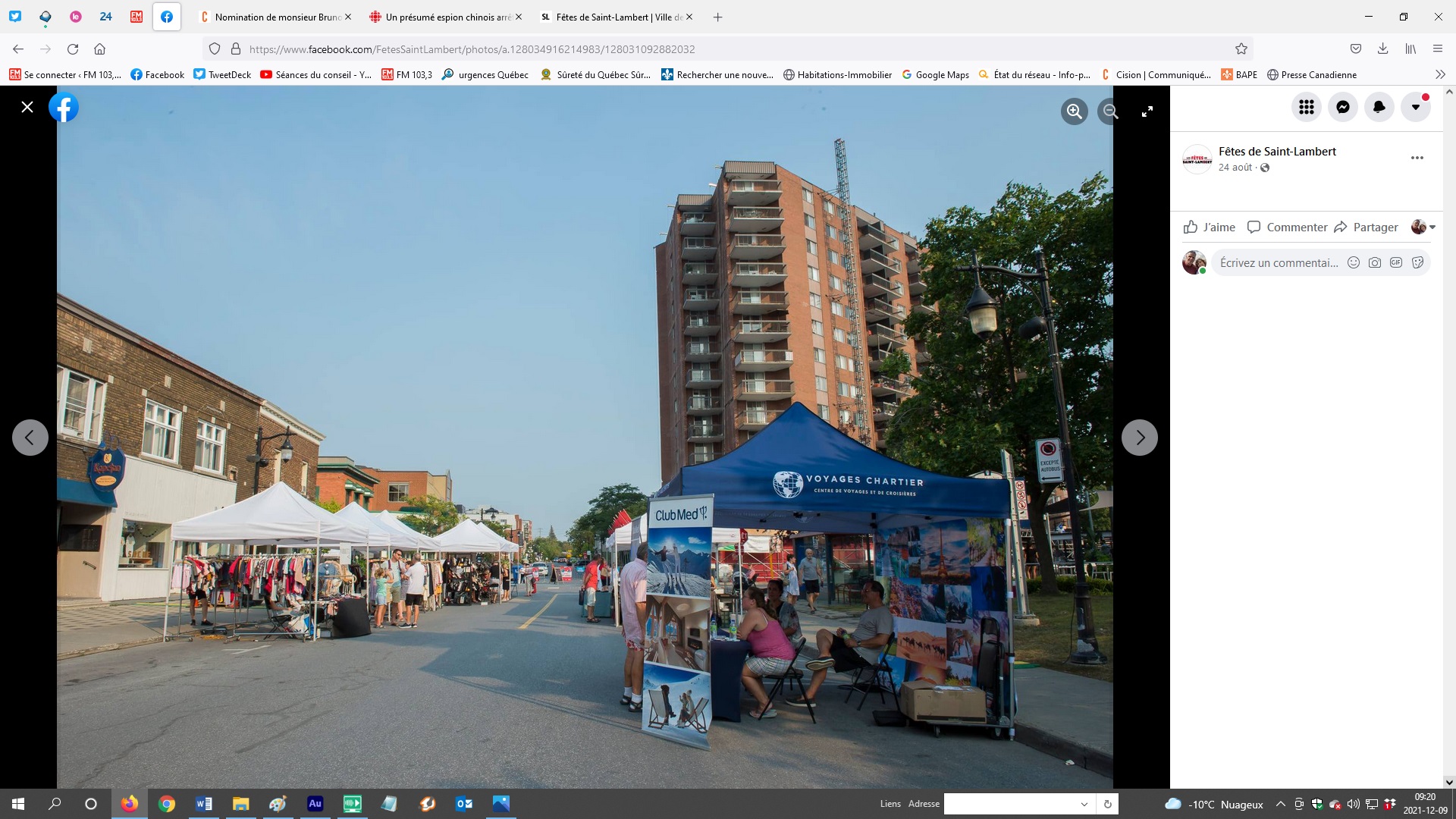Go to previous photo
Screen dimensions: 1456x819
point(30,438)
